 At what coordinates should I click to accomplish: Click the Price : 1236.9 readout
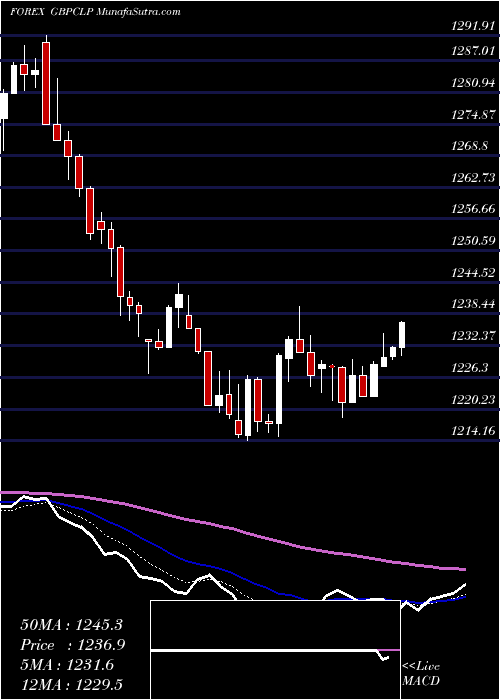pyautogui.click(x=72, y=645)
